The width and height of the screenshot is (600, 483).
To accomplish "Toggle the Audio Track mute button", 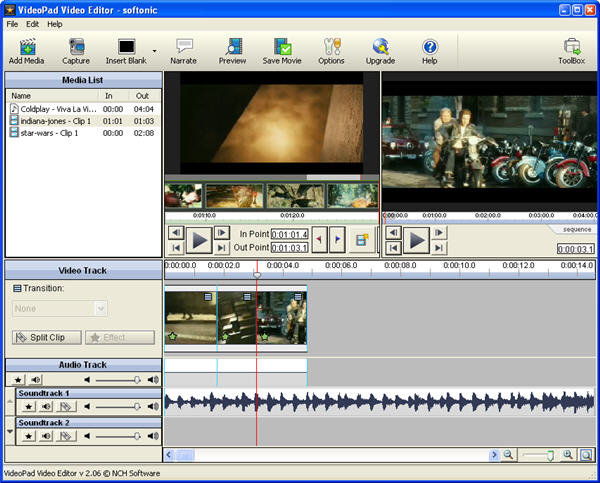I will [x=35, y=380].
